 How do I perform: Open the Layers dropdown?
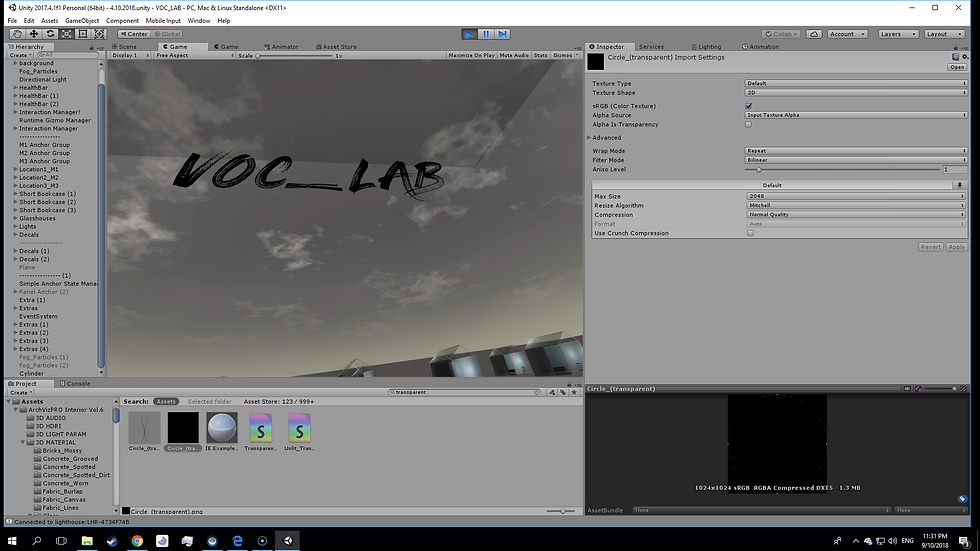pyautogui.click(x=898, y=34)
